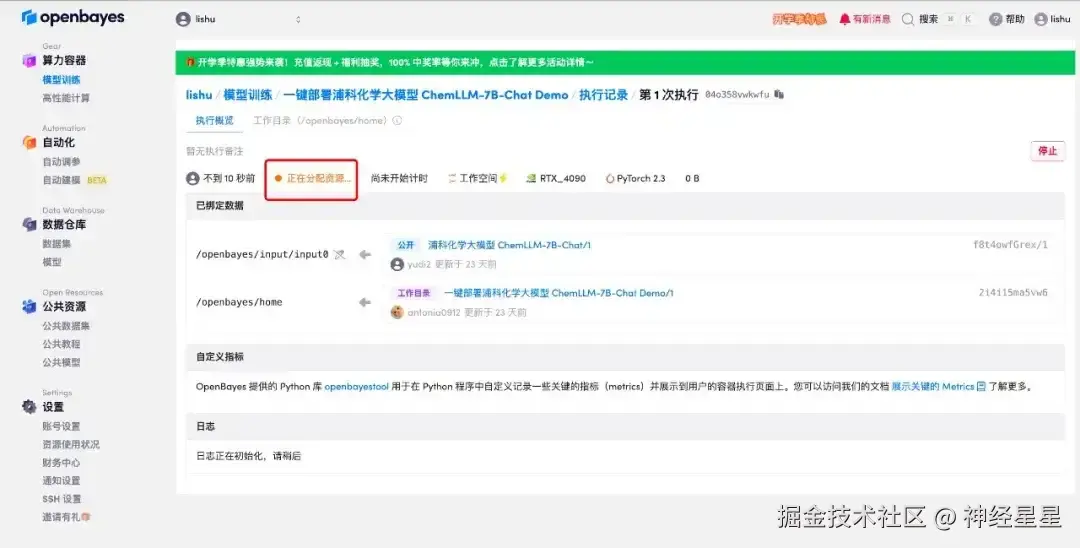This screenshot has width=1080, height=548.
Task: Click the red 停止 button
Action: point(1048,151)
